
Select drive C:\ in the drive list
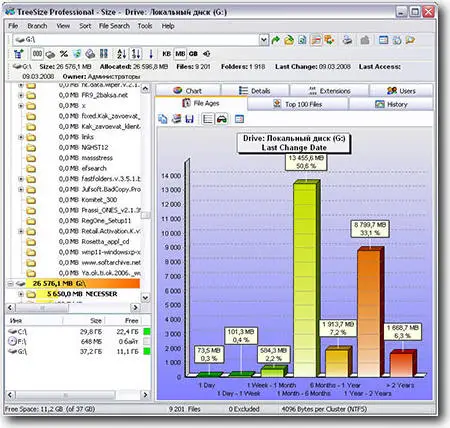pyautogui.click(x=78, y=332)
